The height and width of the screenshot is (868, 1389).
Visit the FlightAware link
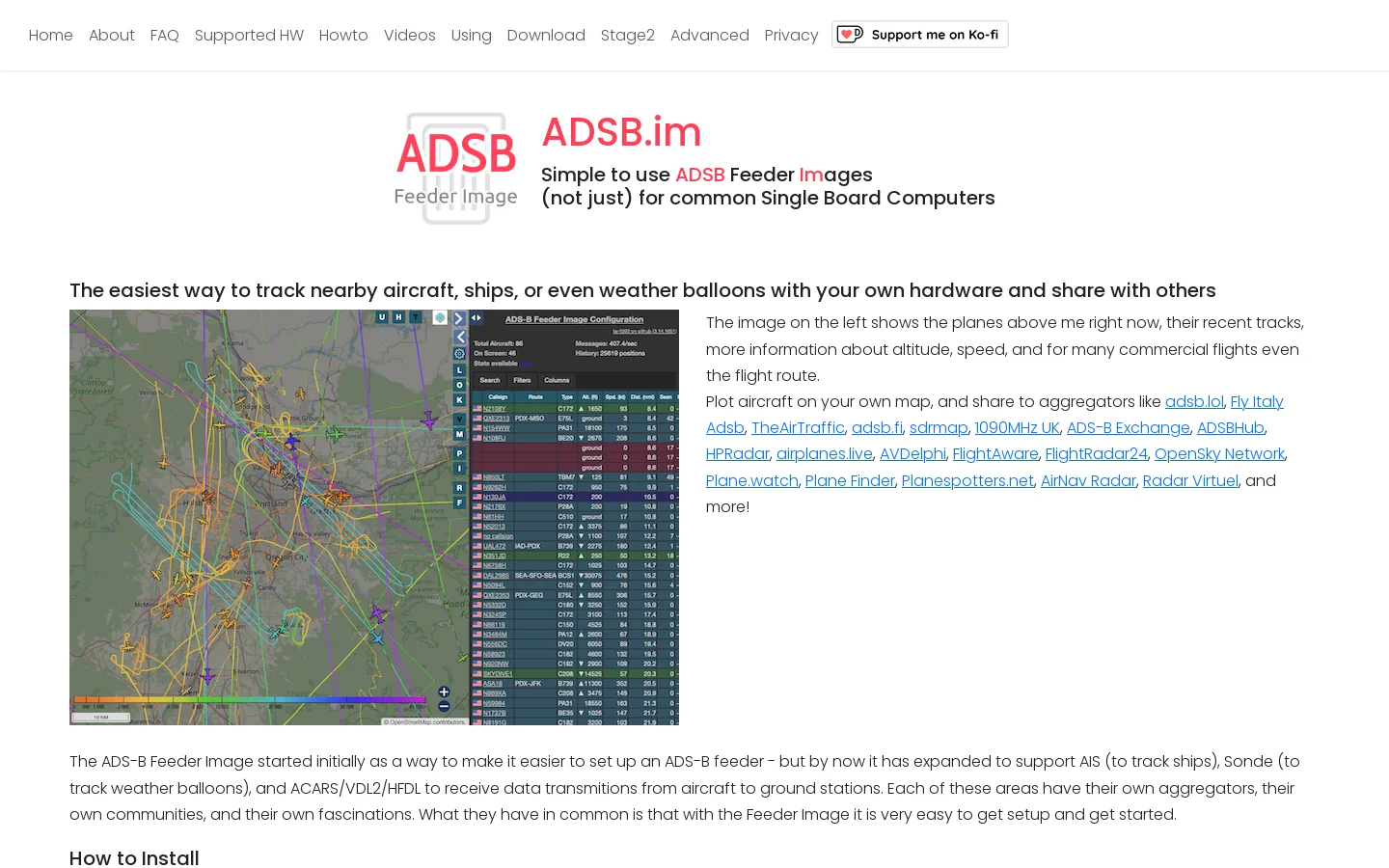[x=995, y=453]
